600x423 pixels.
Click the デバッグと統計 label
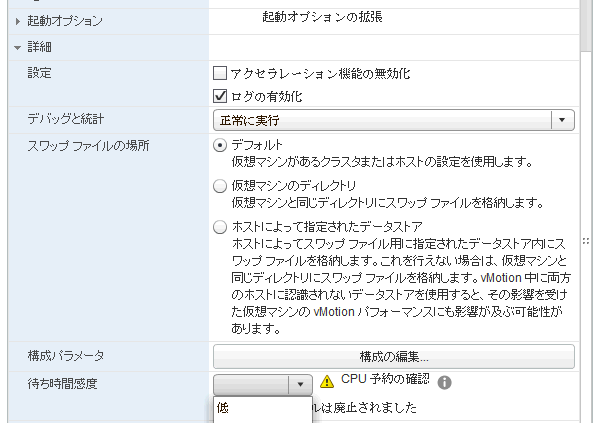point(65,119)
